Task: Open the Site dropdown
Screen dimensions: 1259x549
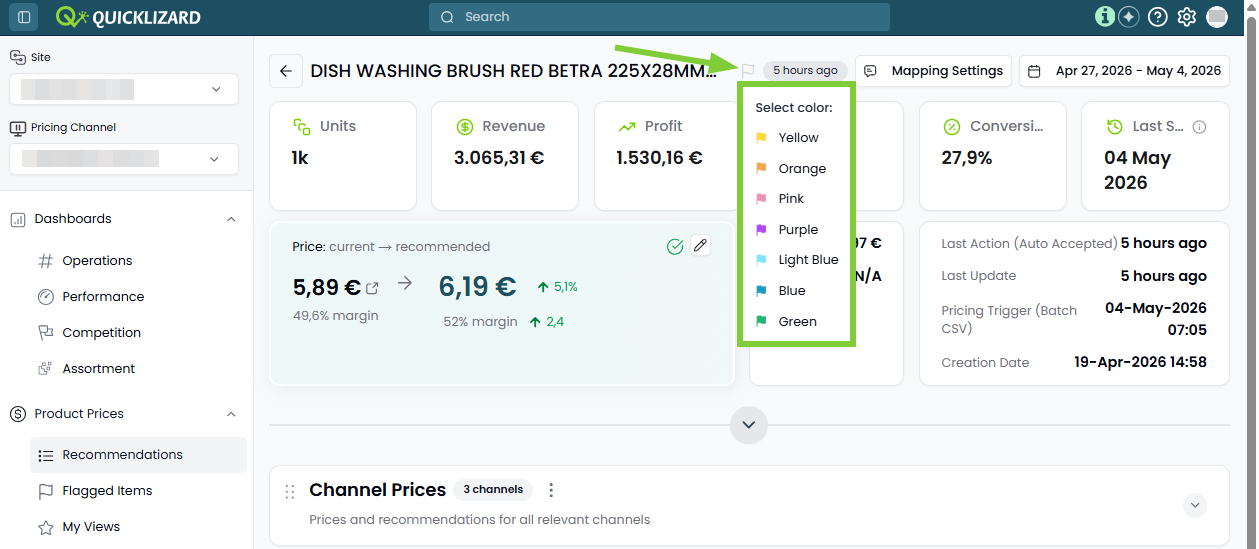Action: click(124, 89)
